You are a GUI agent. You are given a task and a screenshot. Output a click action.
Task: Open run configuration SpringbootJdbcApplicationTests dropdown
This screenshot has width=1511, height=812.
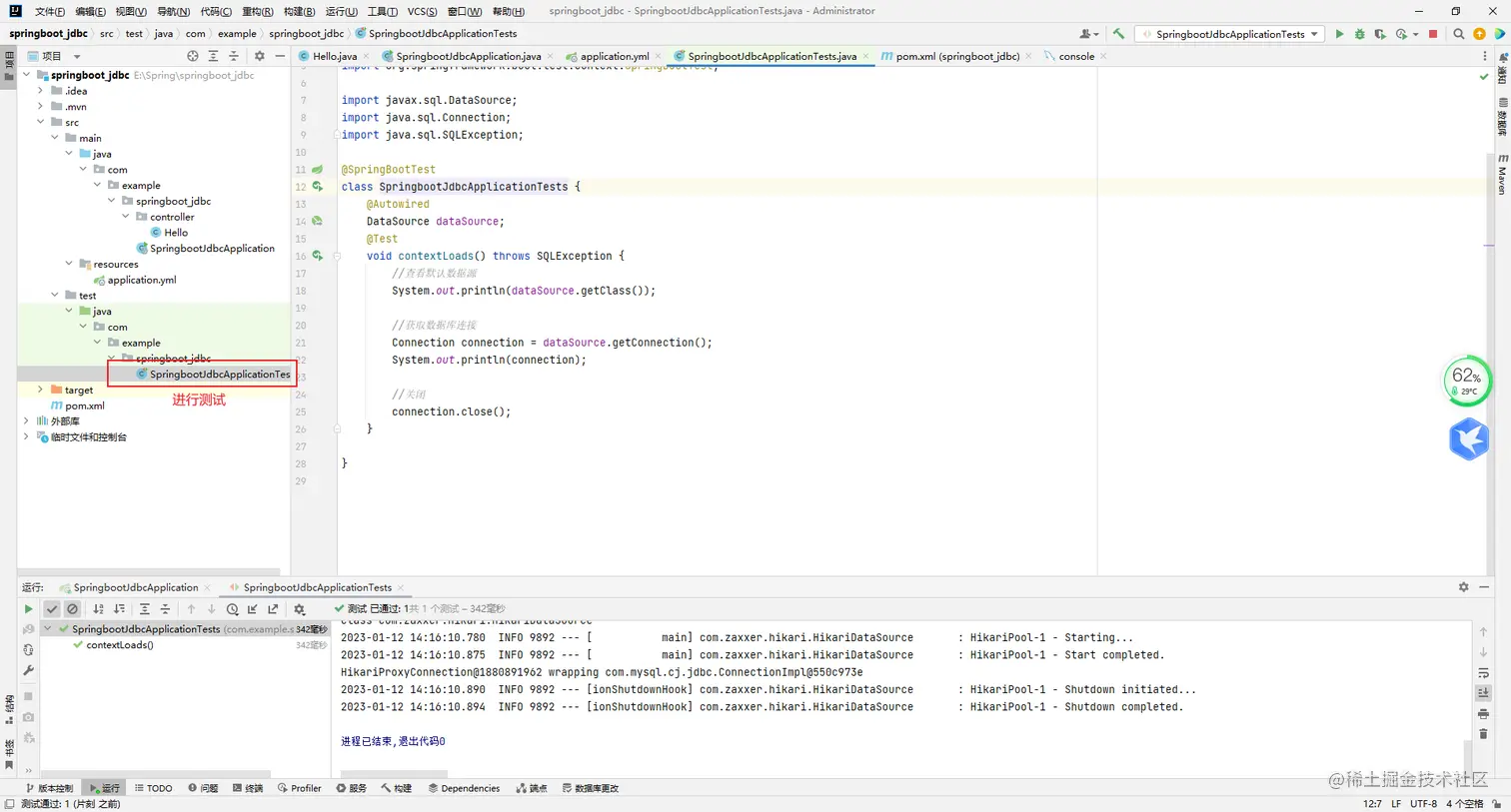(1230, 34)
